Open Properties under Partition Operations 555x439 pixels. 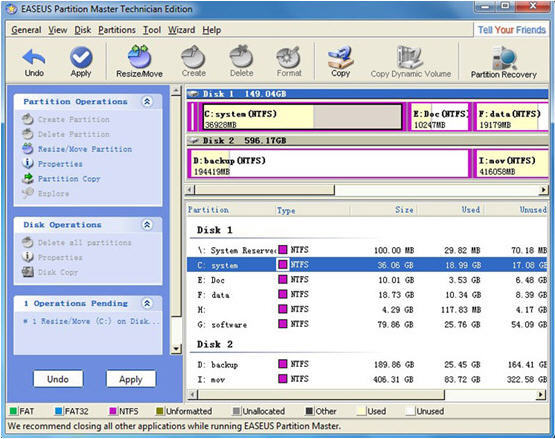[52, 164]
